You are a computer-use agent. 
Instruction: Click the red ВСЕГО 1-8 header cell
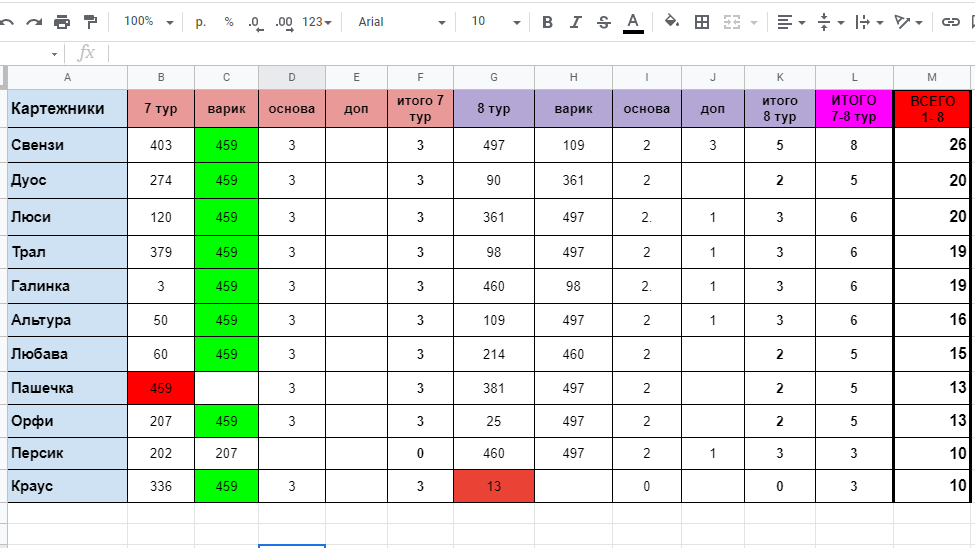point(932,108)
